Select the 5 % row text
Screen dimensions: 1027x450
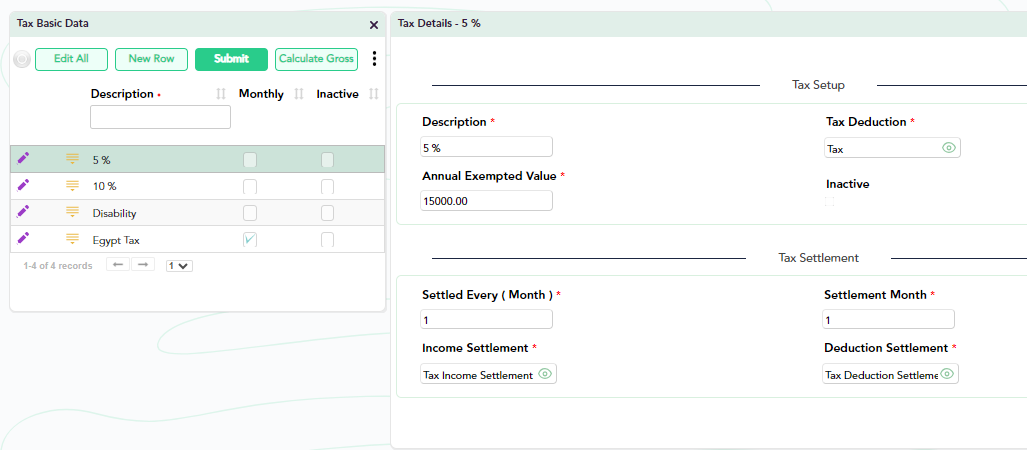click(102, 160)
